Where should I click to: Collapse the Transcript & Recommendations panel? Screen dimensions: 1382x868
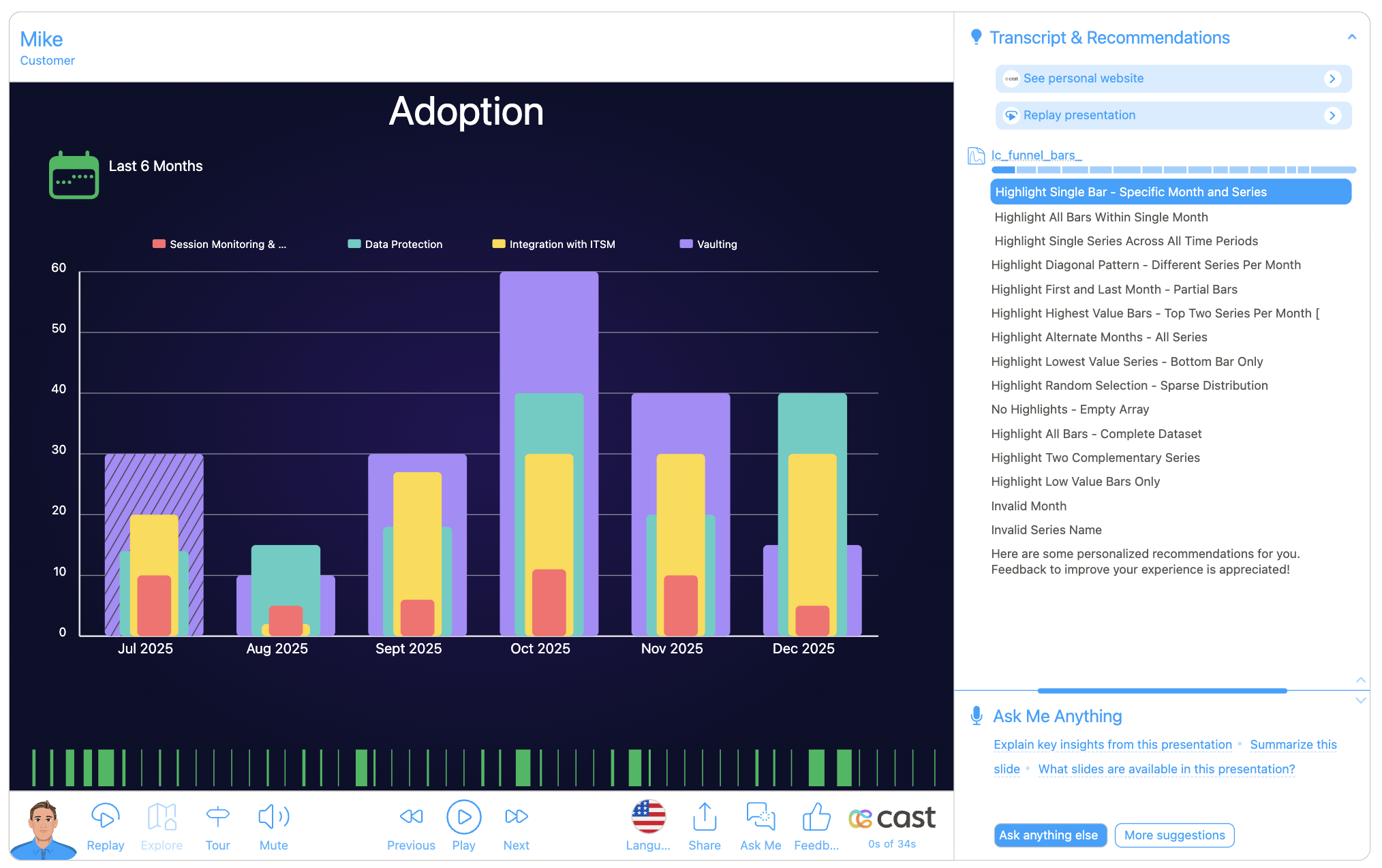pos(1351,37)
